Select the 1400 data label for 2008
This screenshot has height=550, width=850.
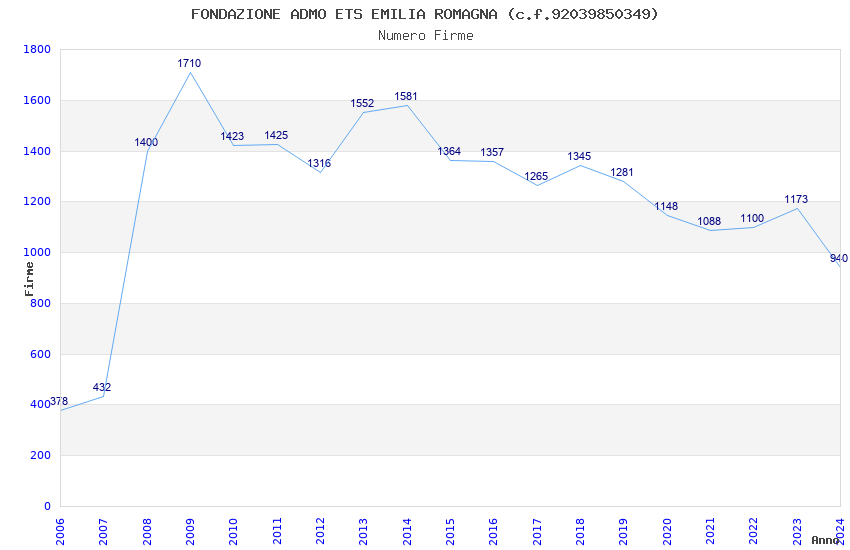[x=146, y=143]
